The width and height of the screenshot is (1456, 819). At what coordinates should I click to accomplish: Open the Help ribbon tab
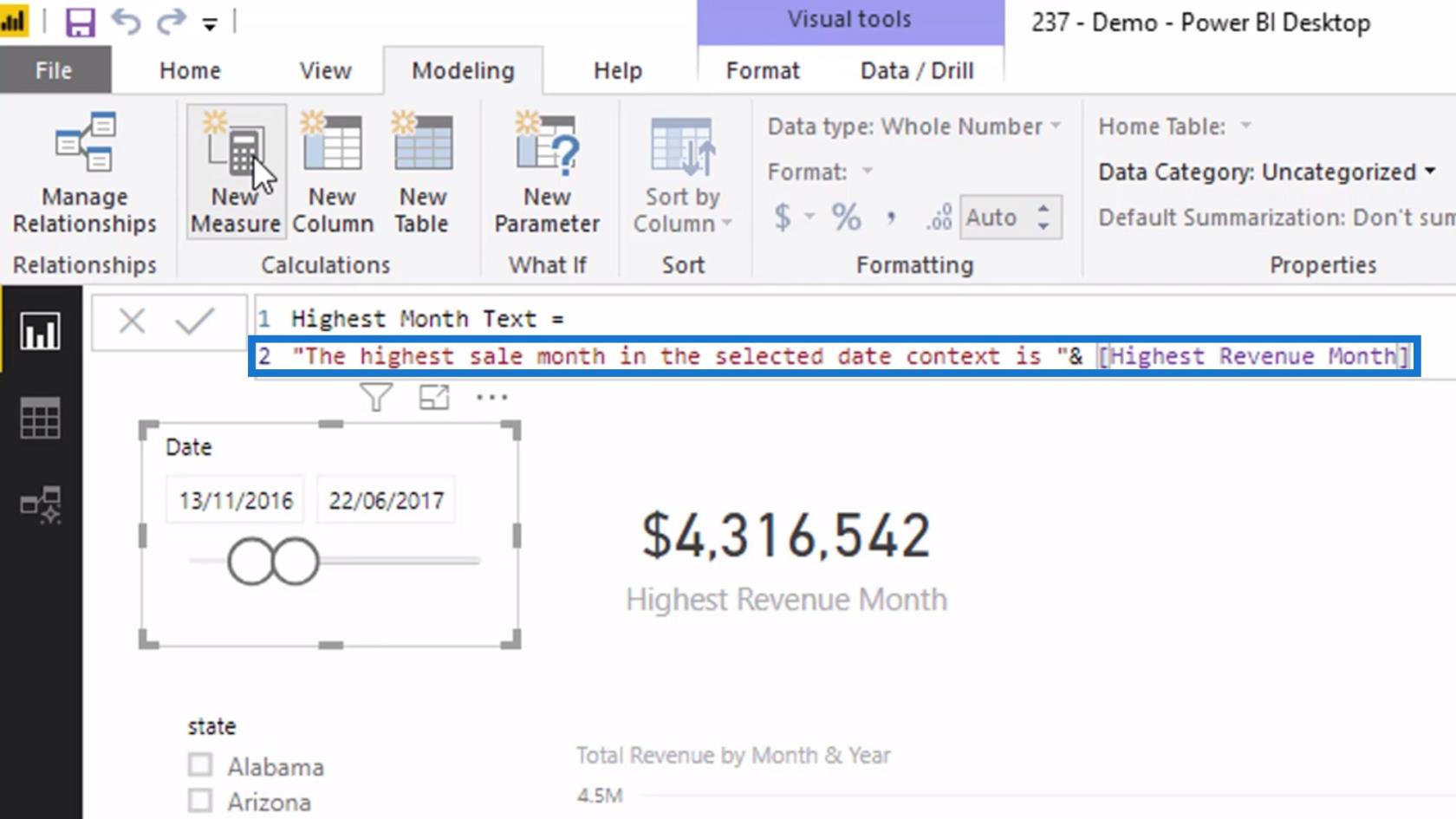tap(617, 70)
